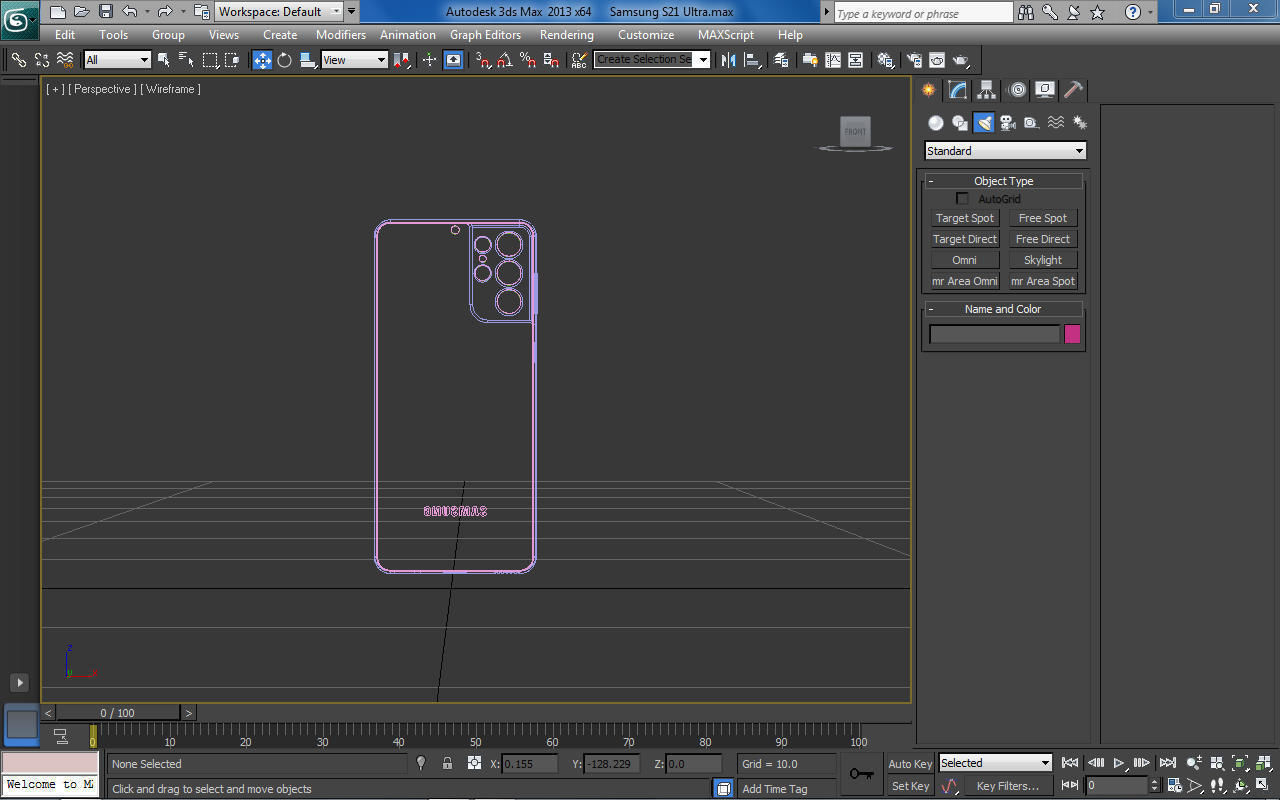Toggle Keyboard Shortcut Override
1280x800 pixels.
point(454,60)
